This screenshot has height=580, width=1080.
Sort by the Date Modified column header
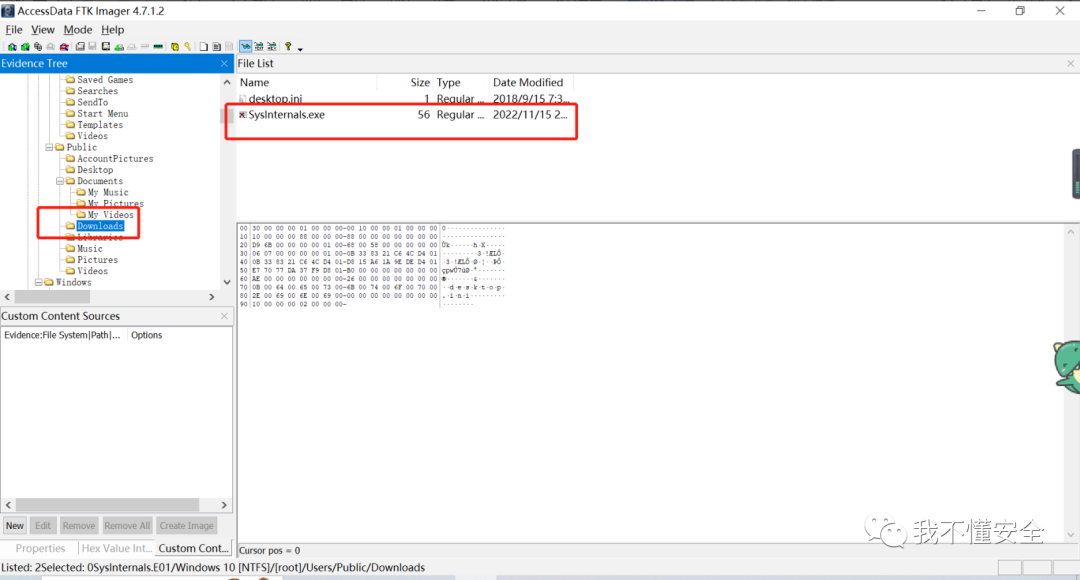click(x=530, y=83)
